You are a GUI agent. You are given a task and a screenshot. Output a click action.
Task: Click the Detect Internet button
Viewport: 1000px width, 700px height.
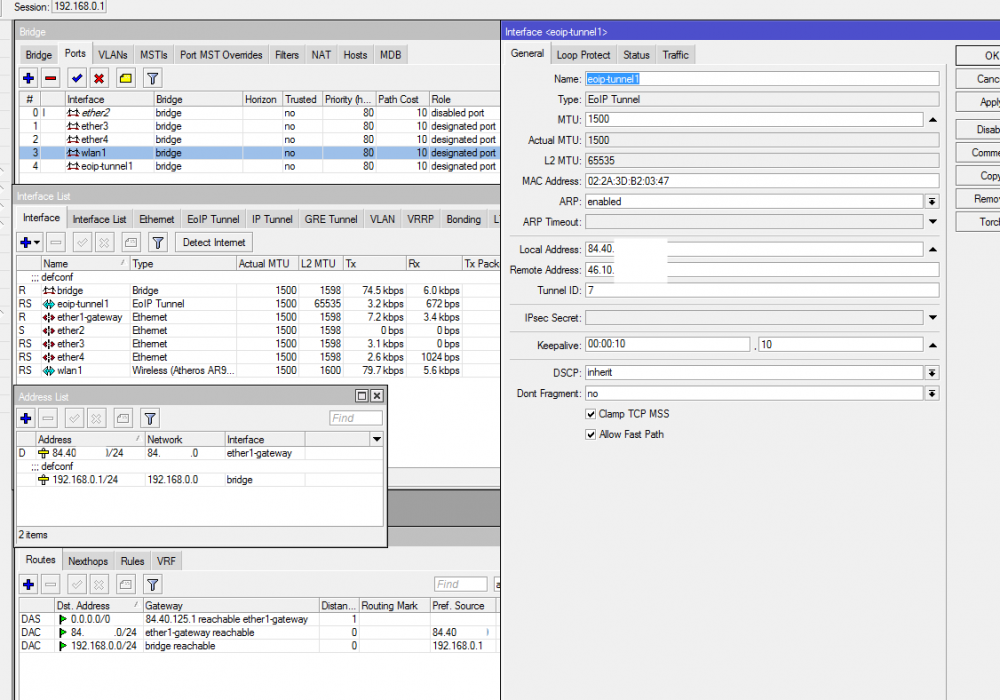[213, 241]
